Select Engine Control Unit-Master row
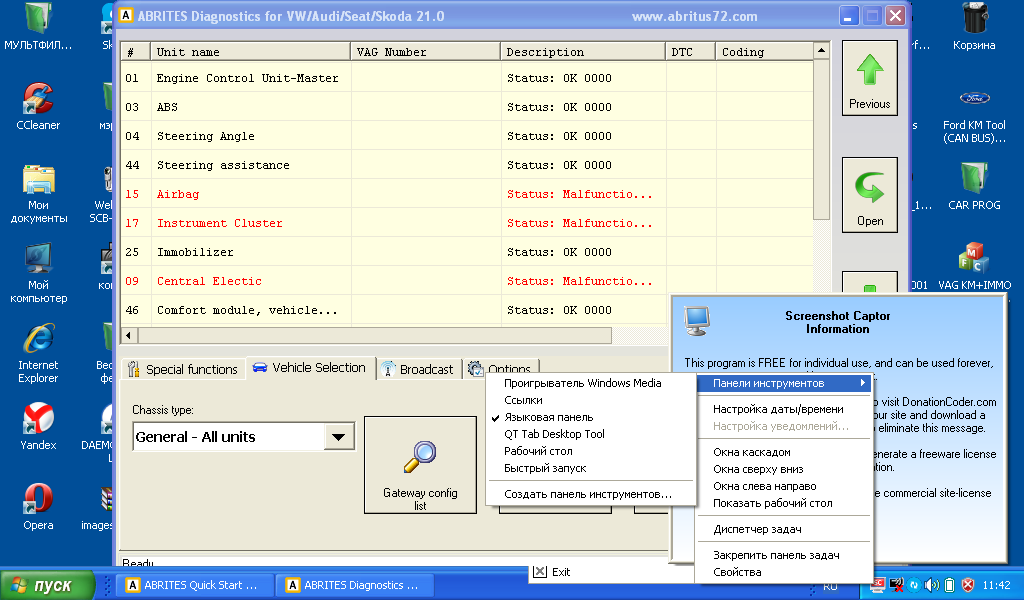Viewport: 1024px width, 600px height. tap(467, 78)
